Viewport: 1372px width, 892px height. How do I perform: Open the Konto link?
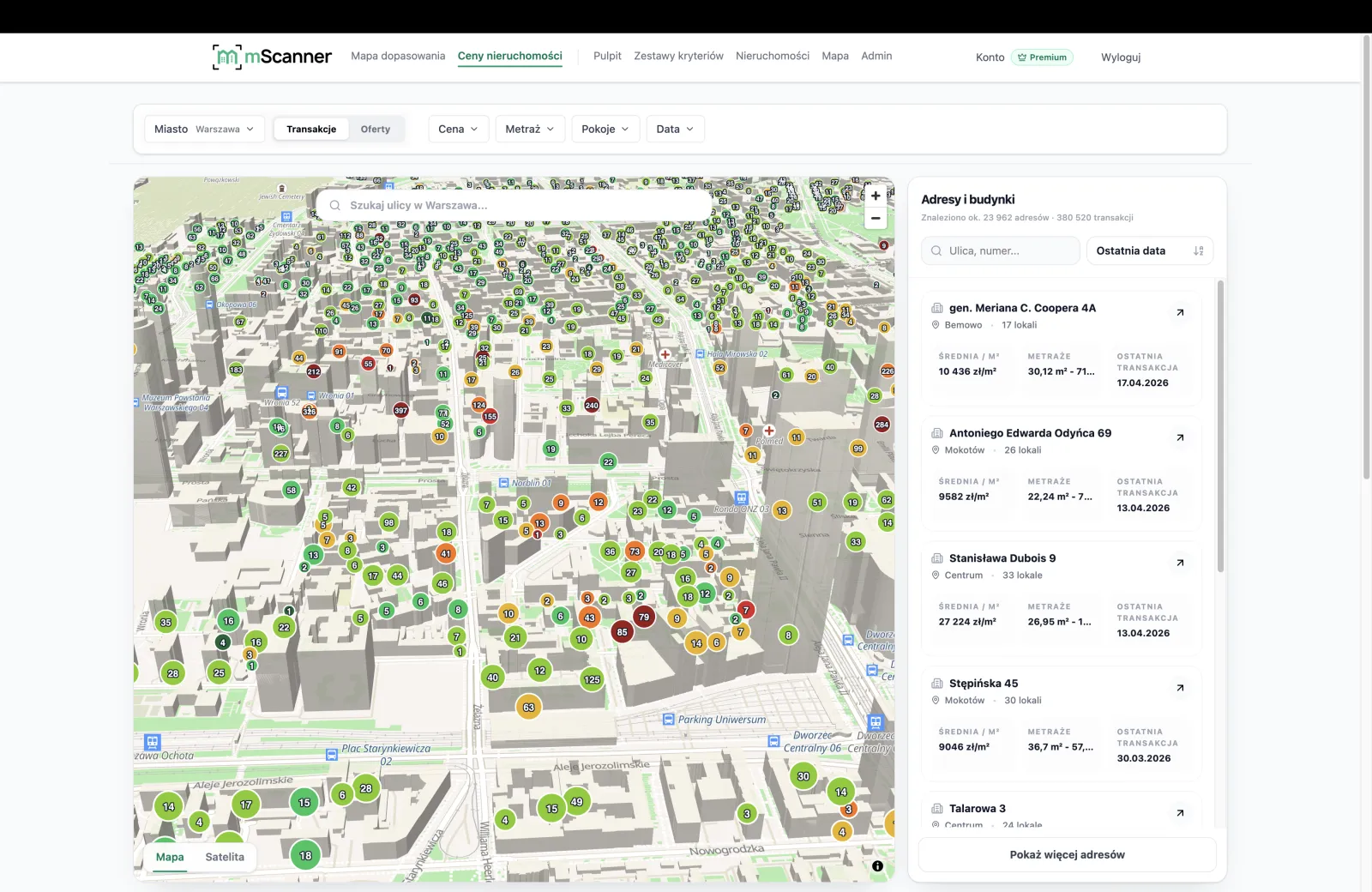tap(990, 57)
